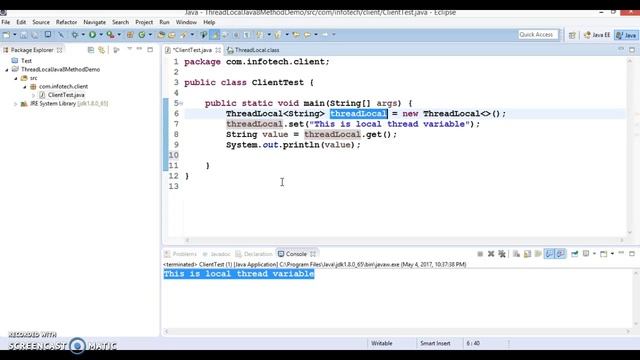Maximize the Console view panel
Image resolution: width=640 pixels, height=360 pixels.
pos(632,253)
